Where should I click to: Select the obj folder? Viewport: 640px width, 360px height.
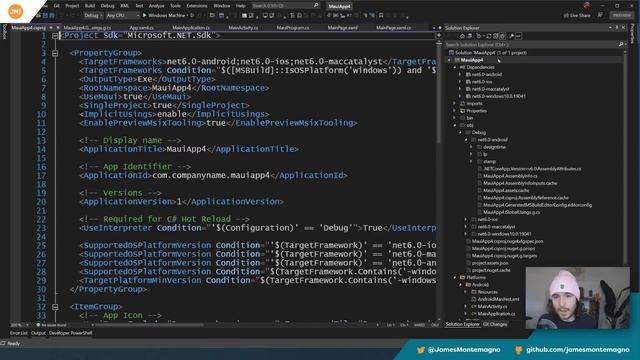(x=470, y=125)
